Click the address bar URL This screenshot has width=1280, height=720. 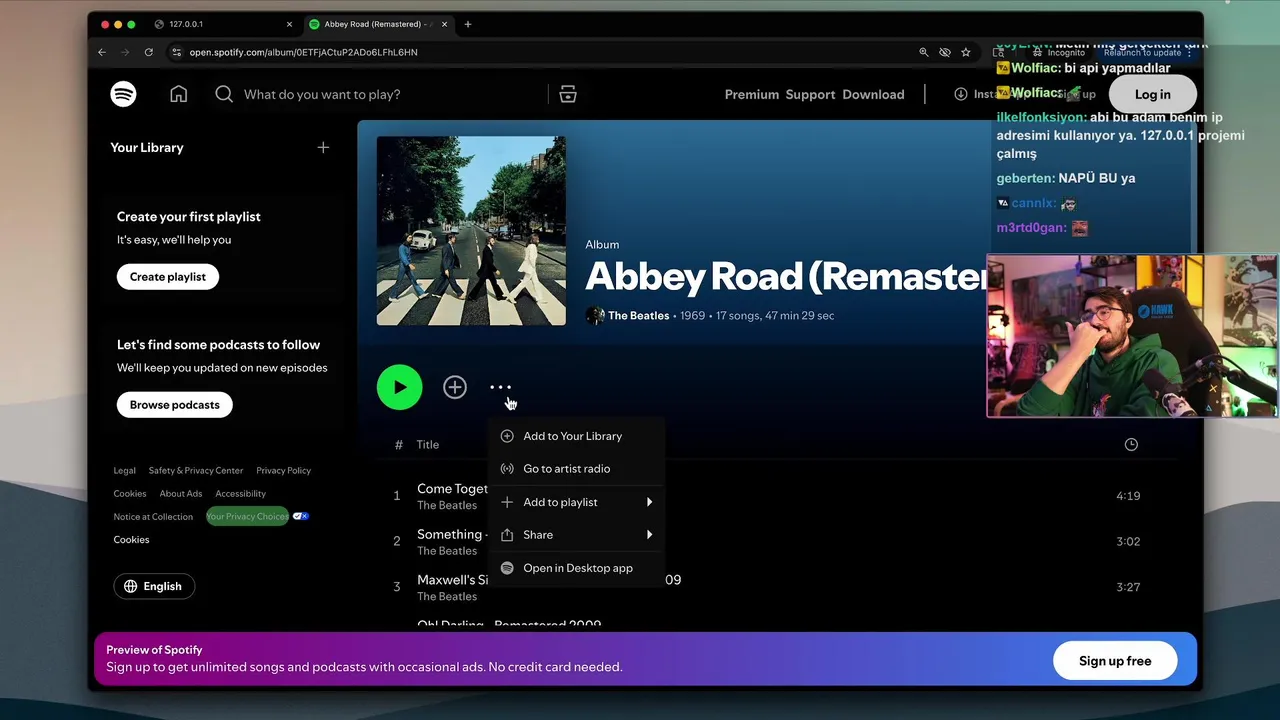point(303,52)
